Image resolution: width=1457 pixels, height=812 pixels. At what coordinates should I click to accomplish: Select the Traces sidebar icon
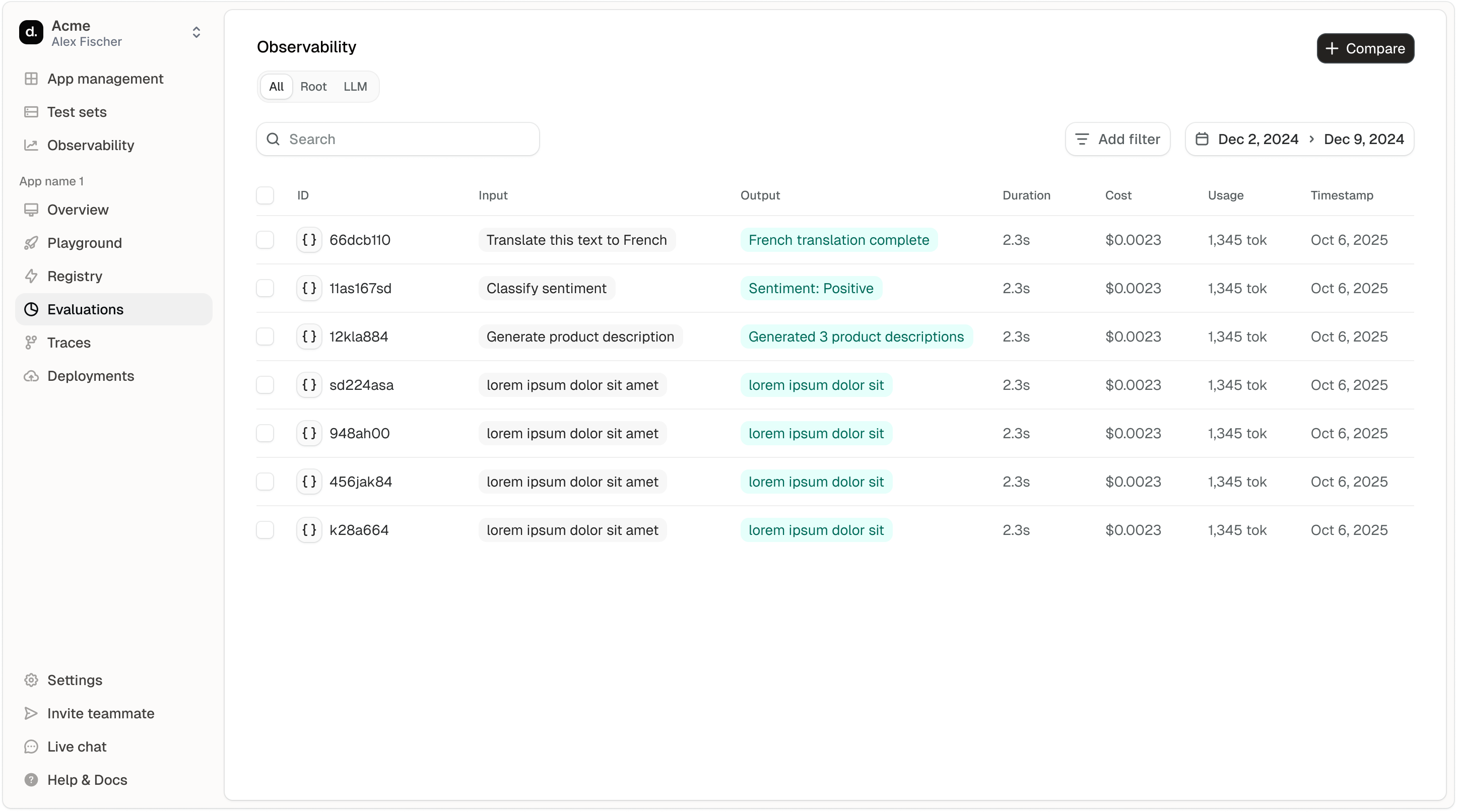[31, 342]
